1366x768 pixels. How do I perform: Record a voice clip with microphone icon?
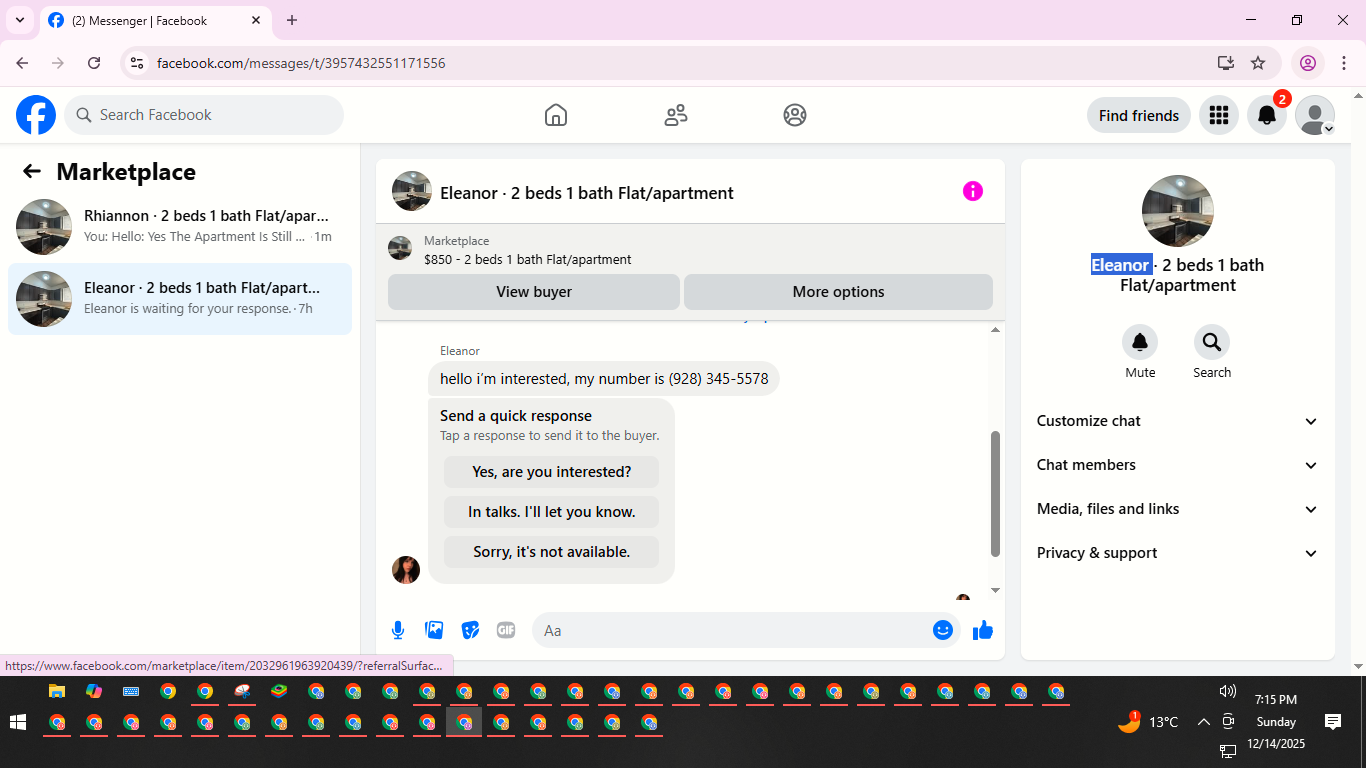tap(398, 630)
